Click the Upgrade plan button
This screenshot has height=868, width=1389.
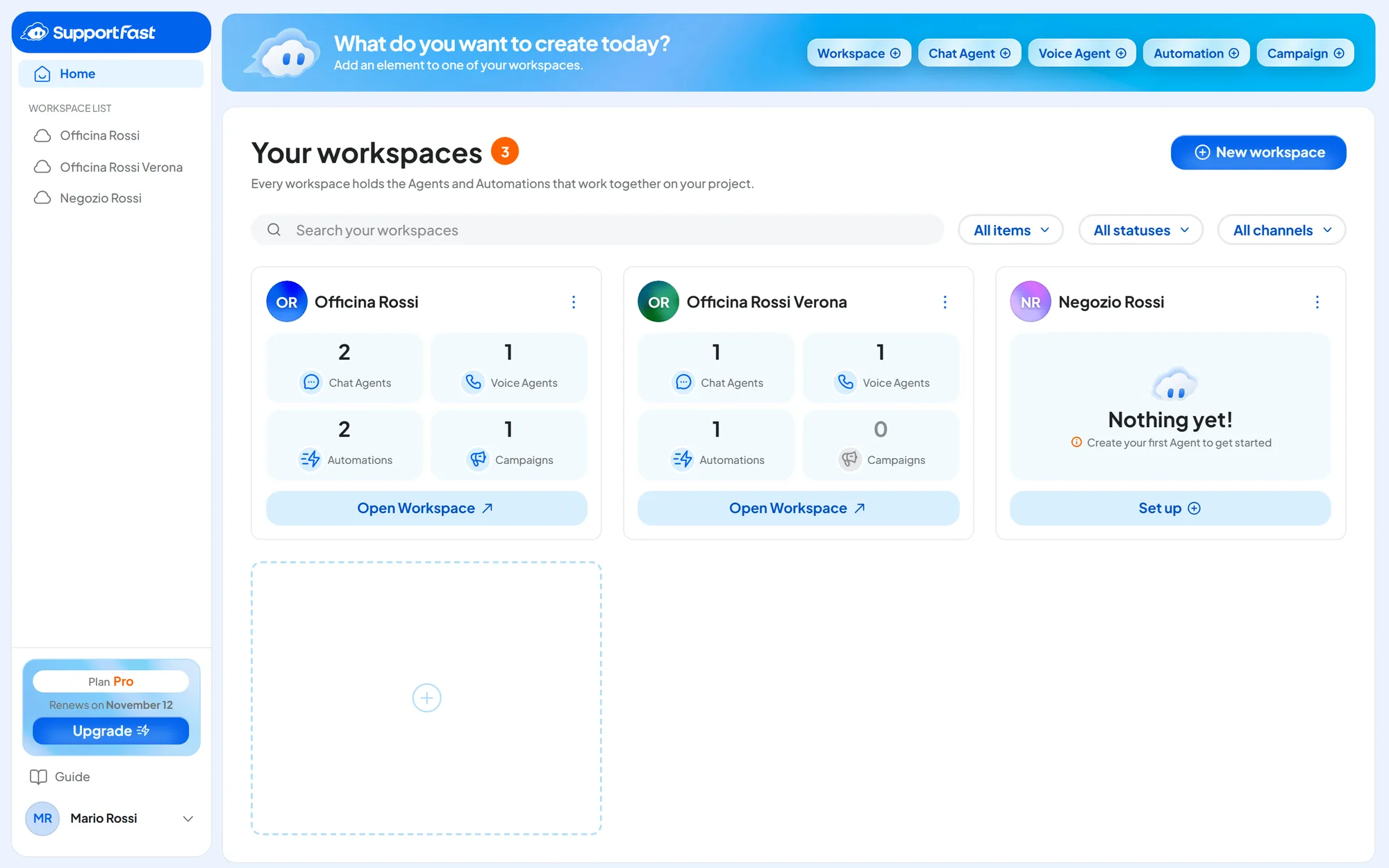point(111,731)
